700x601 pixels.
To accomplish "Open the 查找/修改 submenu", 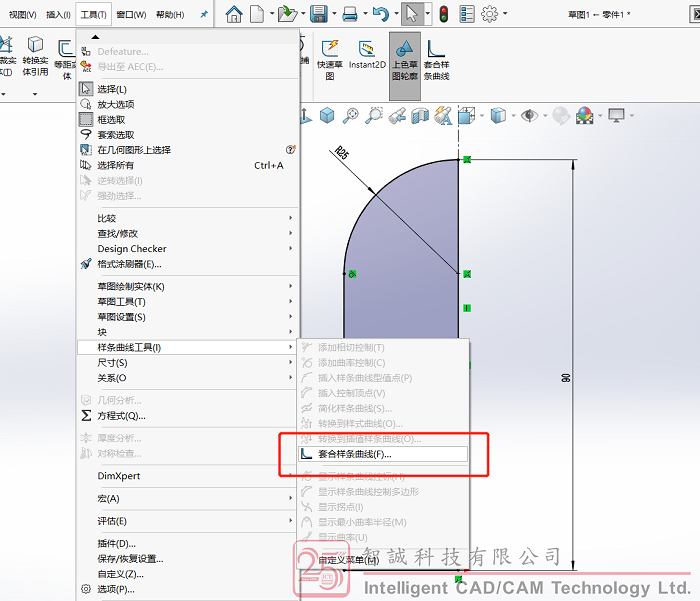I will [188, 234].
